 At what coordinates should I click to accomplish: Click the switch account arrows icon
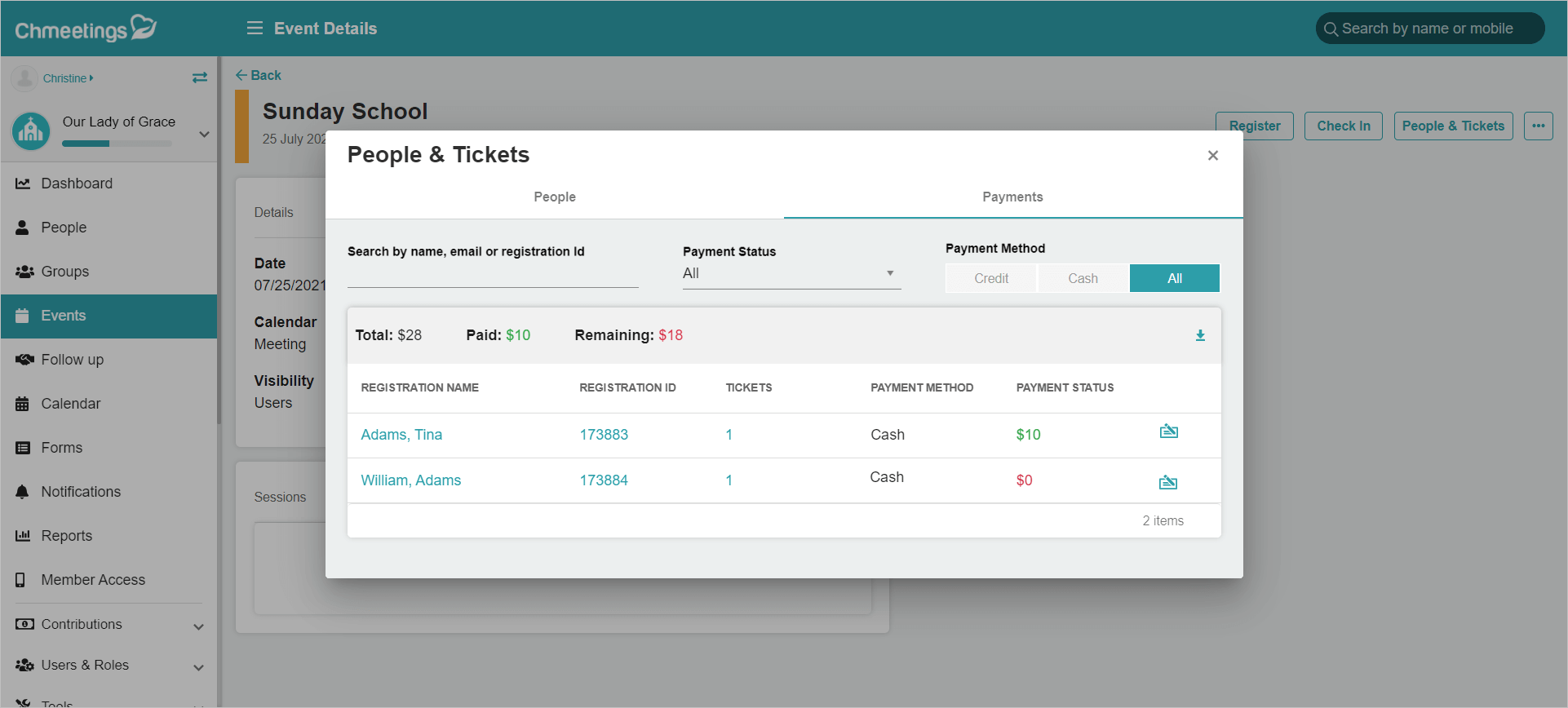point(200,78)
